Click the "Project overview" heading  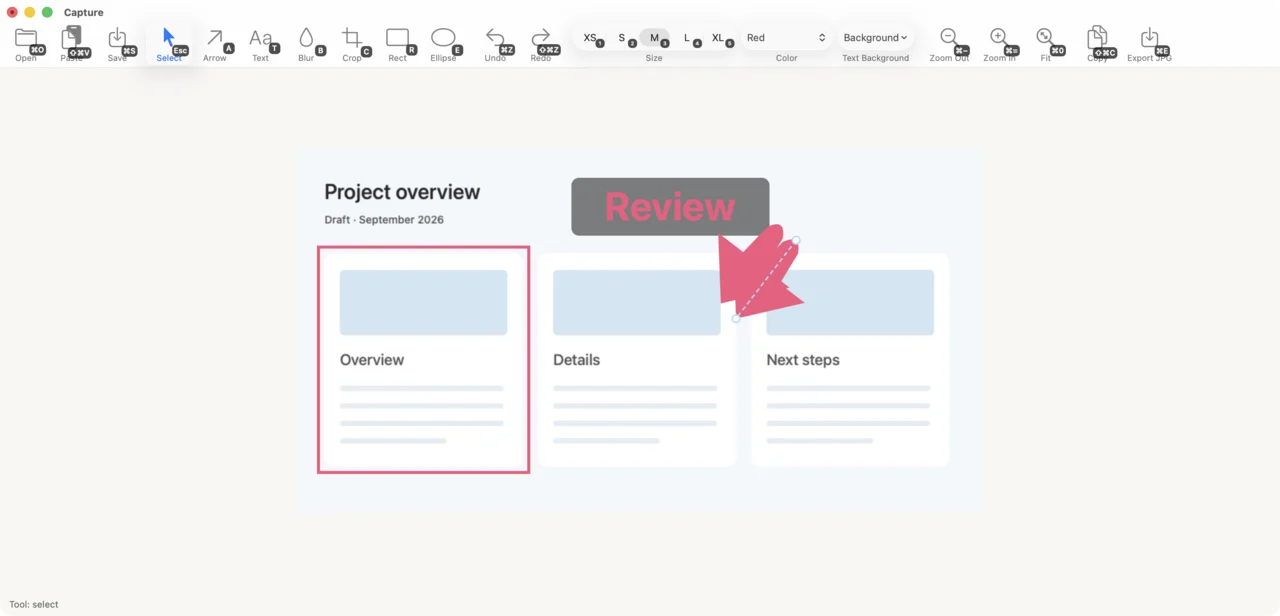pos(402,192)
